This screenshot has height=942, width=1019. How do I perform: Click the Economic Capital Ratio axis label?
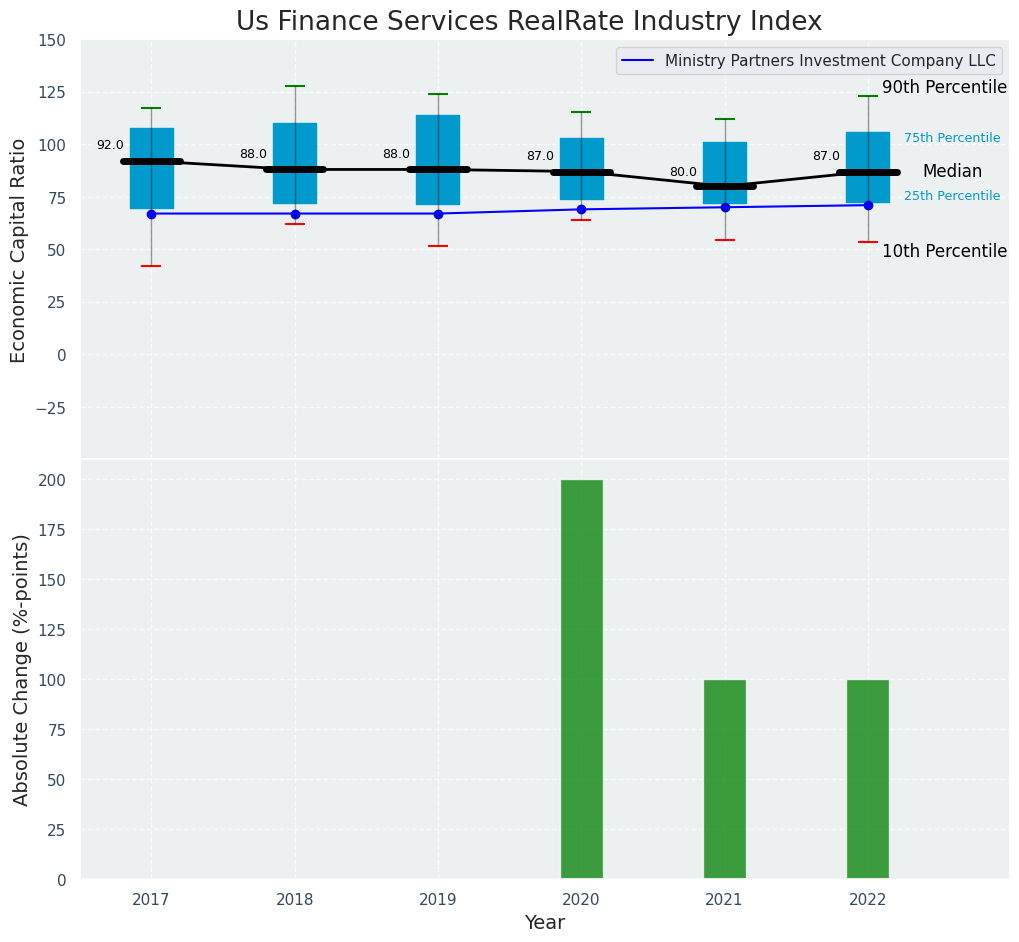pyautogui.click(x=19, y=250)
